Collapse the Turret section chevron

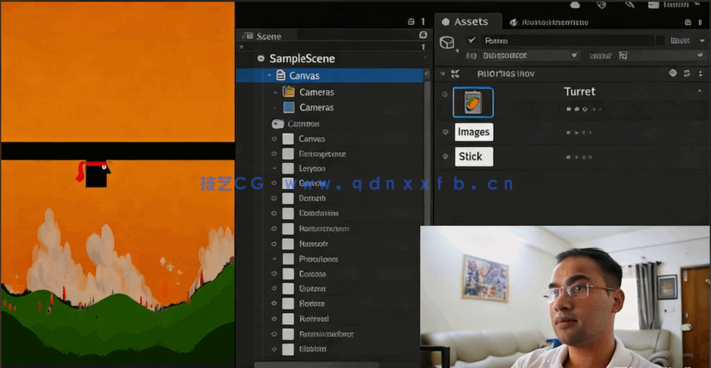699,92
